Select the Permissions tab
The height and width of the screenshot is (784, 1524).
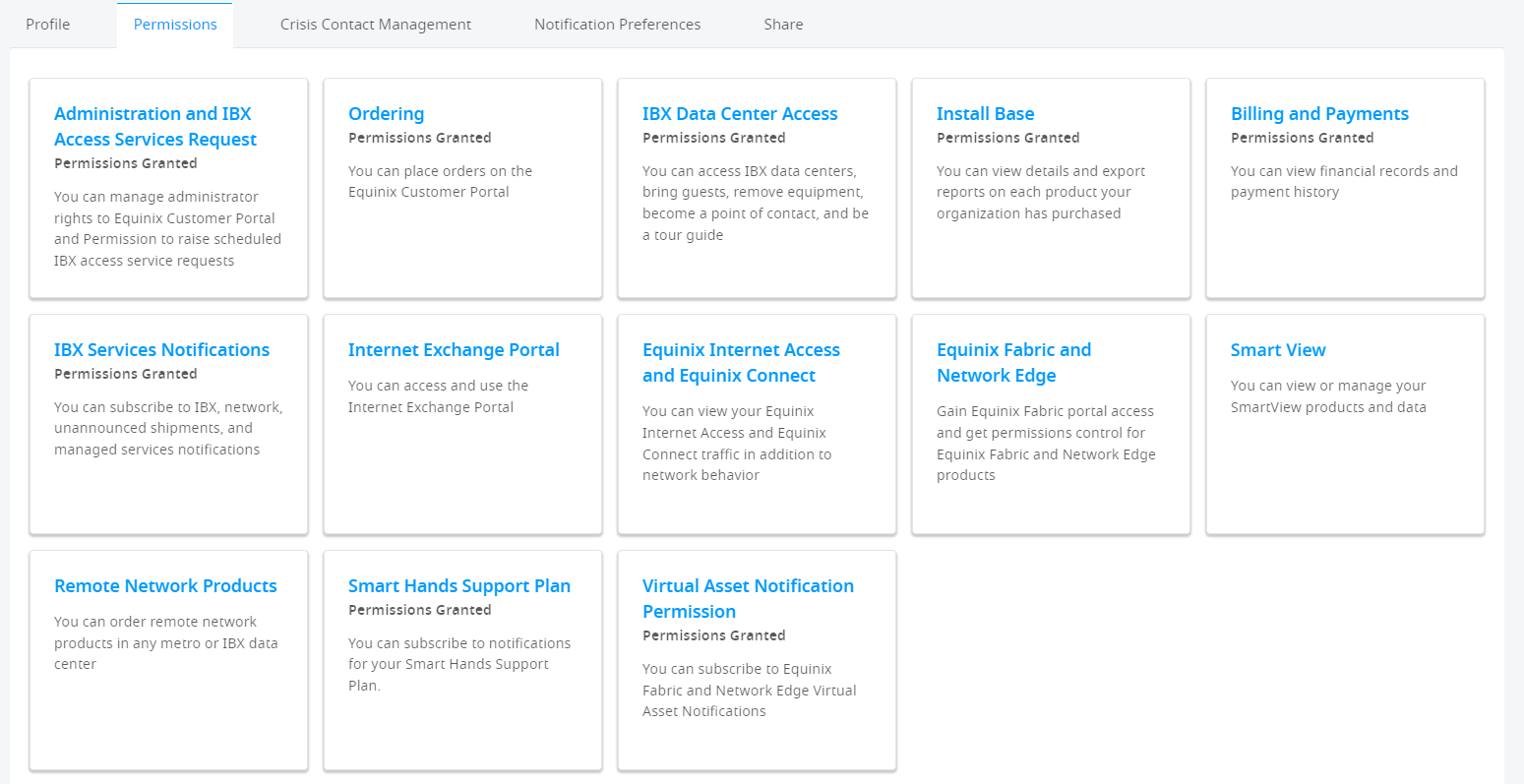pos(175,25)
